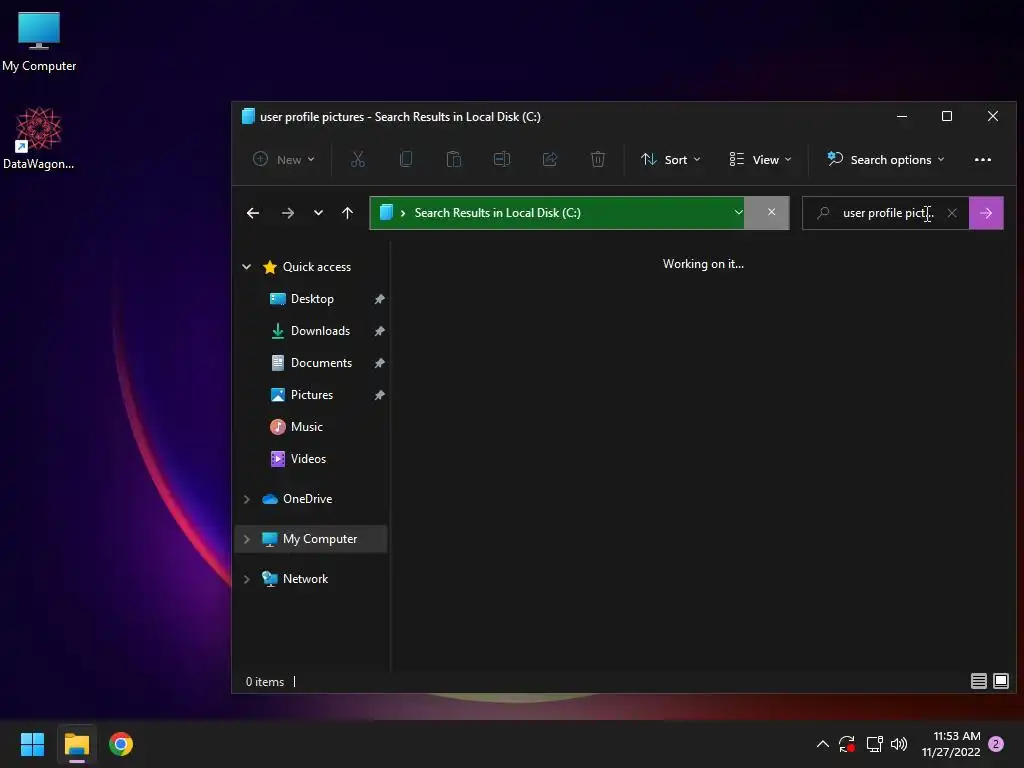Unpin Pictures using its pin icon
Screen dimensions: 1024x768
[x=379, y=395]
